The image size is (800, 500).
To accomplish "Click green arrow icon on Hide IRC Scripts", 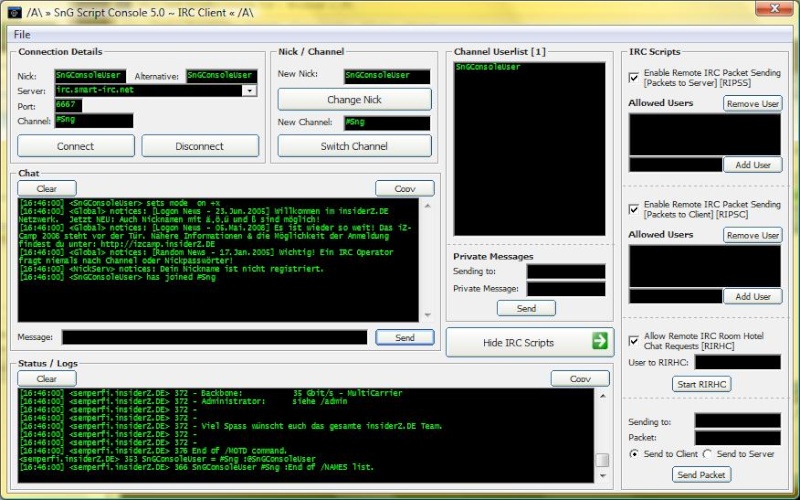I will [600, 340].
